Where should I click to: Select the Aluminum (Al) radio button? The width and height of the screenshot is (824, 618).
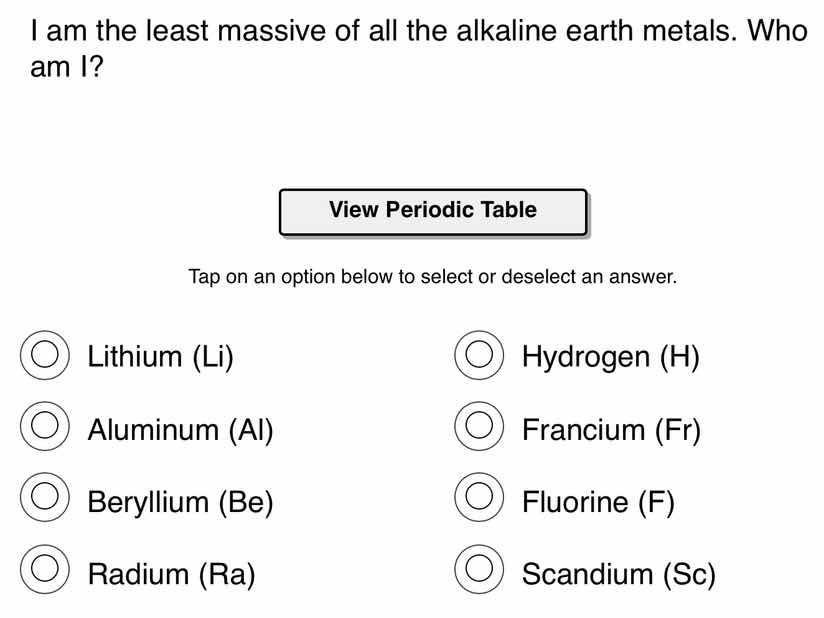coord(44,427)
